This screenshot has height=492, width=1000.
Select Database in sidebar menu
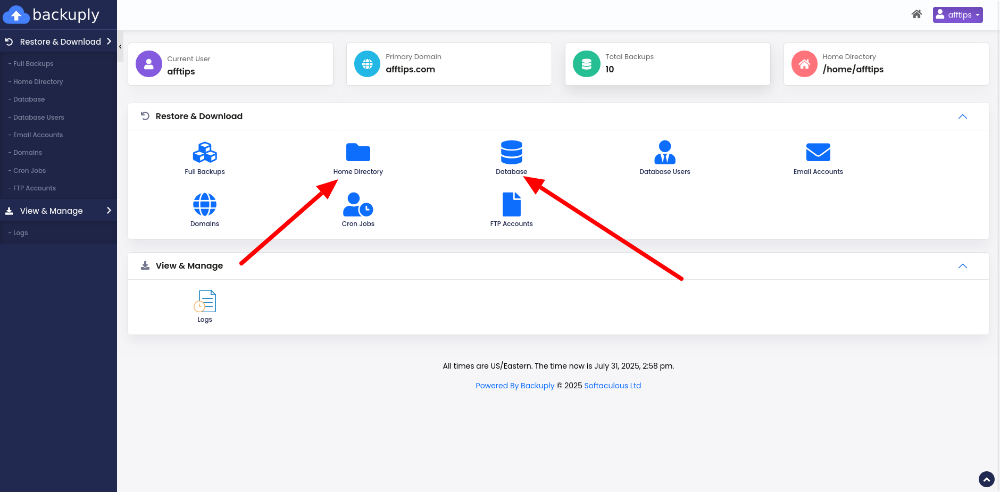coord(27,100)
